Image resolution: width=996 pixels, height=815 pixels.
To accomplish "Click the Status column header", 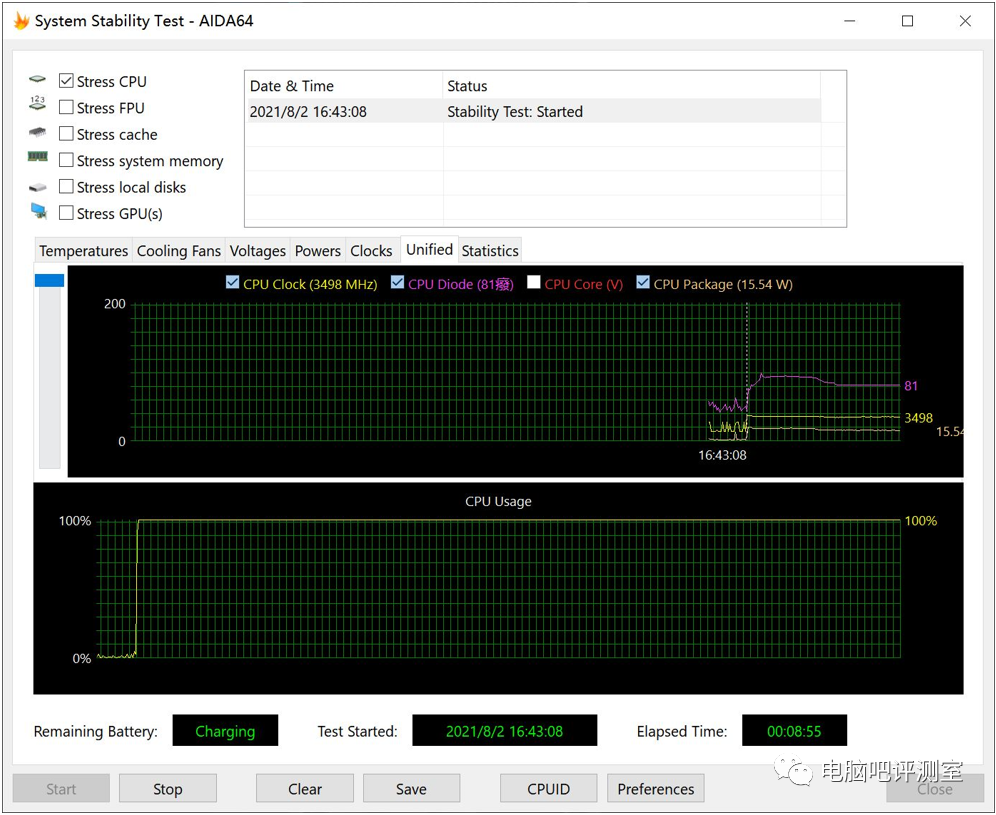I will point(631,86).
